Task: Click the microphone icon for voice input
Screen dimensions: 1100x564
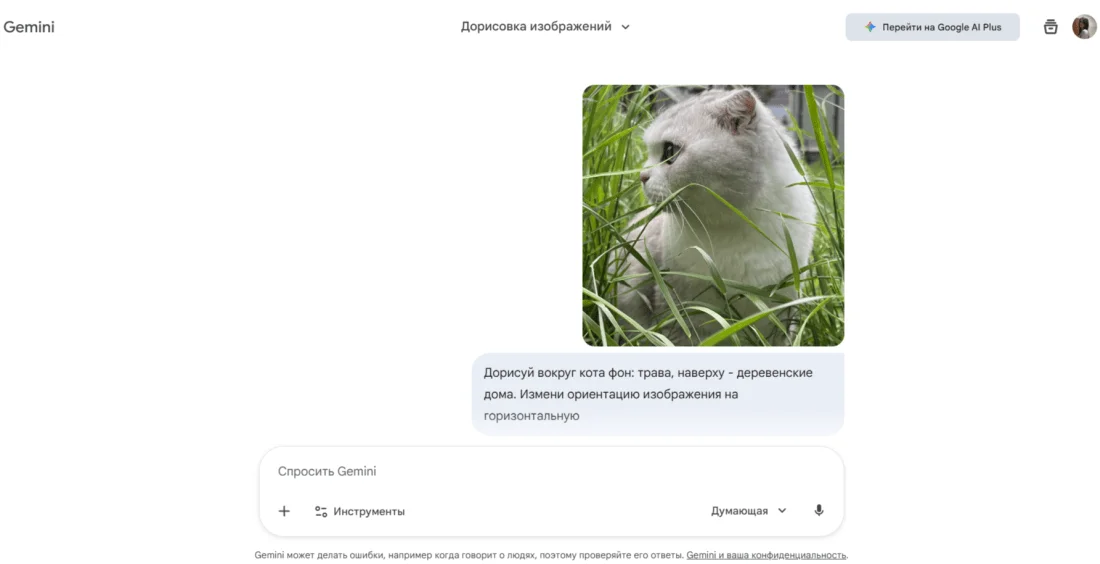Action: point(819,511)
